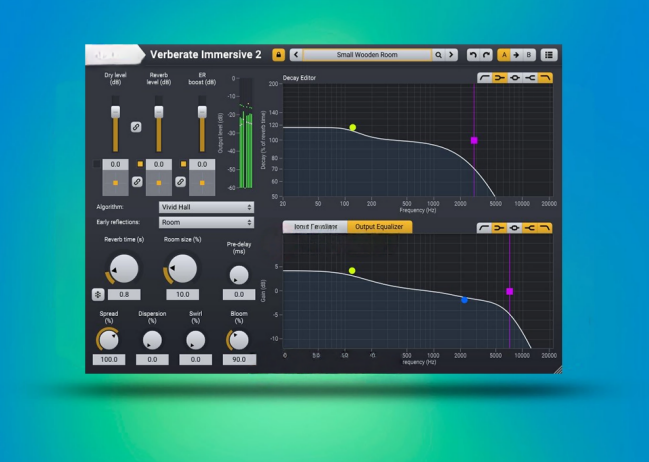649x462 pixels.
Task: Click the Bloom knob
Action: (239, 340)
